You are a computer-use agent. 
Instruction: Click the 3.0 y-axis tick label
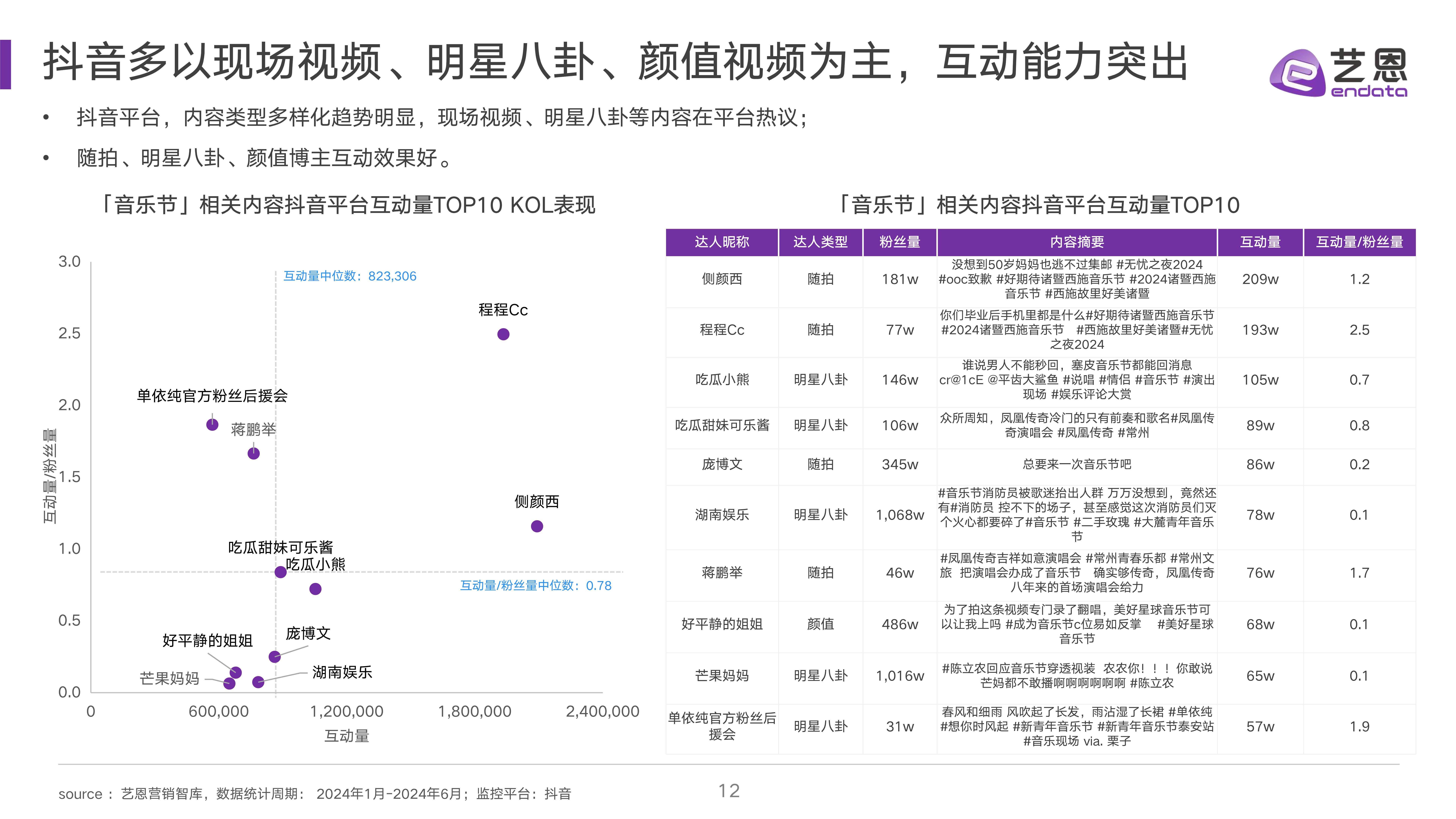[70, 262]
